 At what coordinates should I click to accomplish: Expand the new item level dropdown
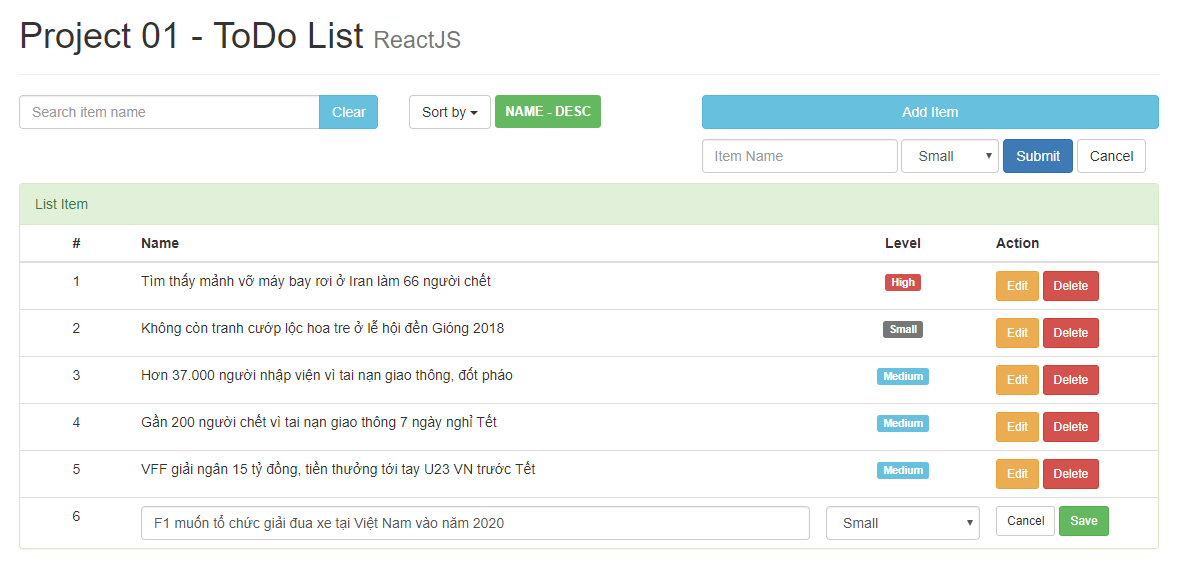tap(949, 156)
